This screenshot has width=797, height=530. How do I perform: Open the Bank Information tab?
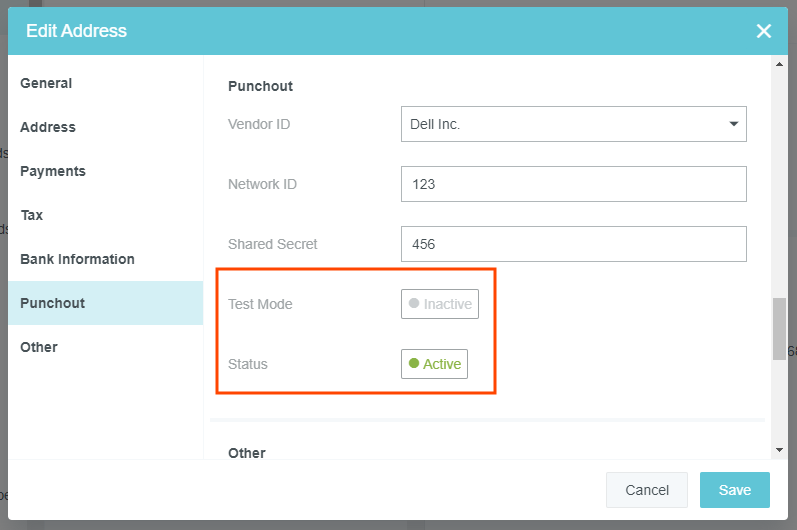[77, 259]
